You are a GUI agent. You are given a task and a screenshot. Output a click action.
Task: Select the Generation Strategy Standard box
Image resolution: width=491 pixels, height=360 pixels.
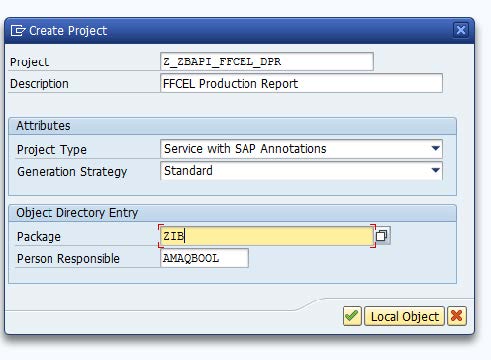(x=301, y=171)
